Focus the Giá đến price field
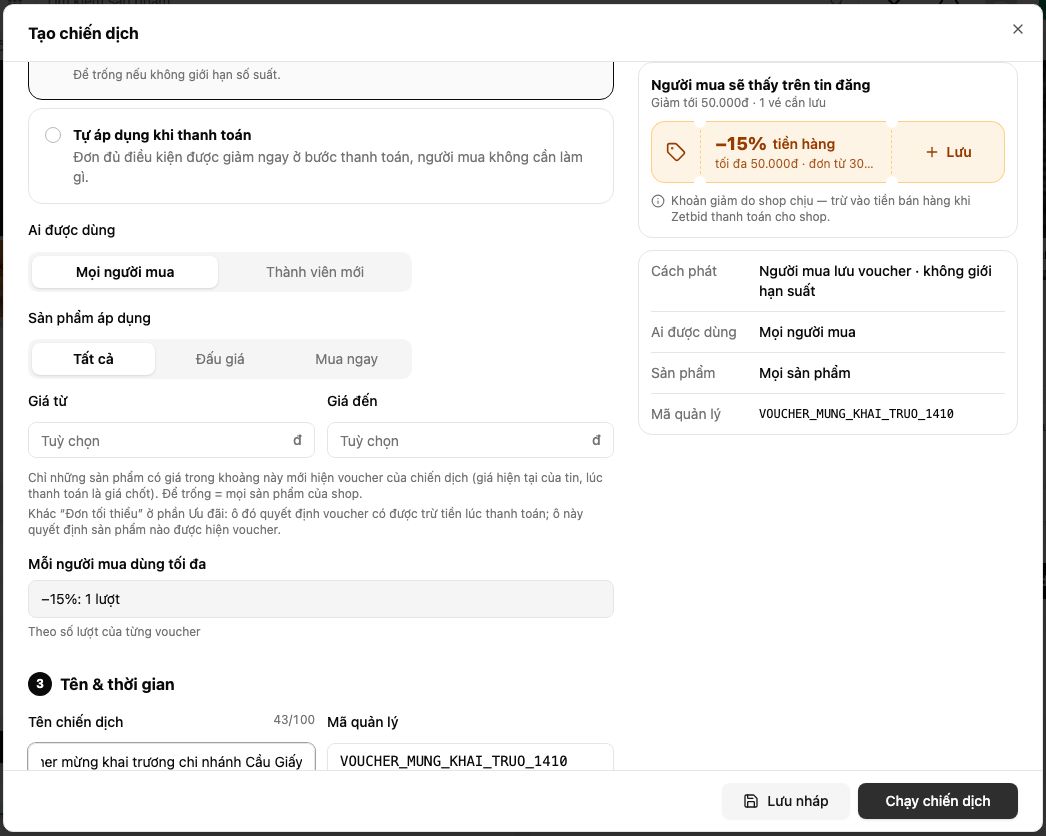1046x836 pixels. pyautogui.click(x=470, y=440)
